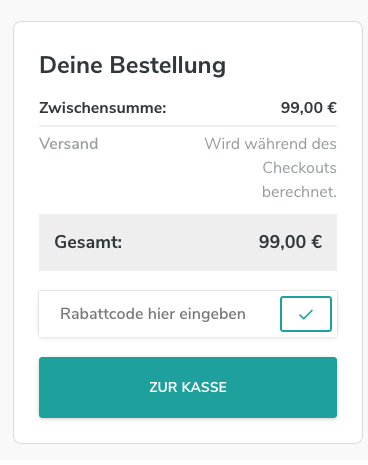Click the subtotal amount 99,00 € beside Zwischensumme
Screen dimensions: 368x465
coord(309,108)
